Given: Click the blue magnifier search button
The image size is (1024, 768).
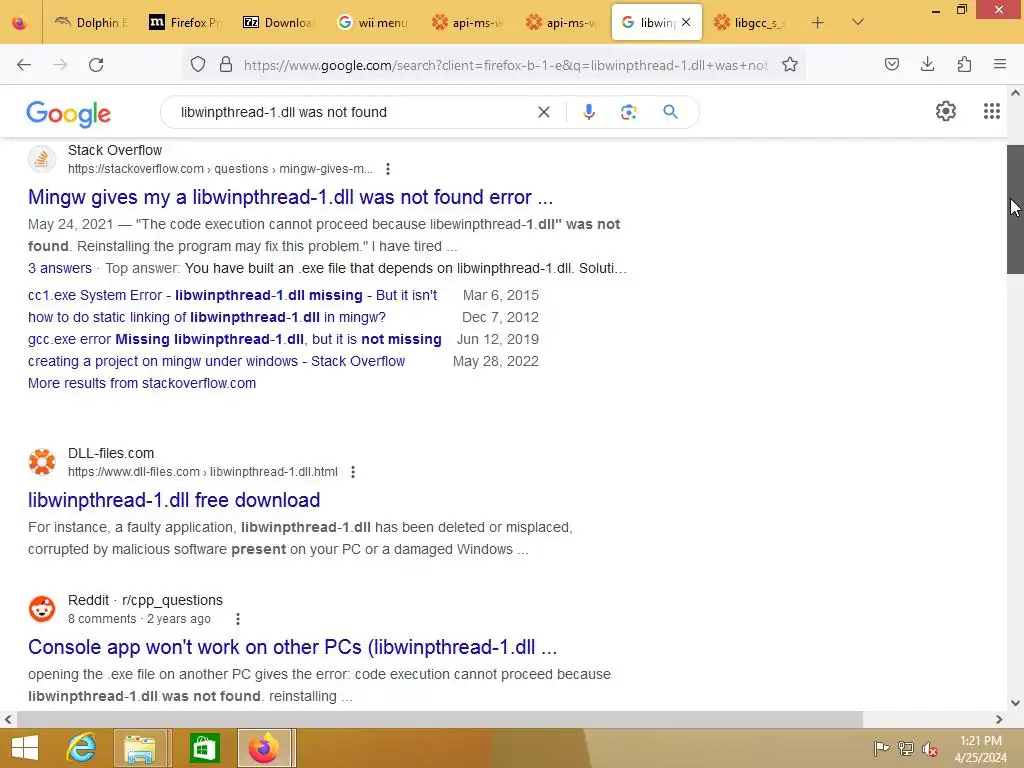Looking at the screenshot, I should (x=670, y=112).
